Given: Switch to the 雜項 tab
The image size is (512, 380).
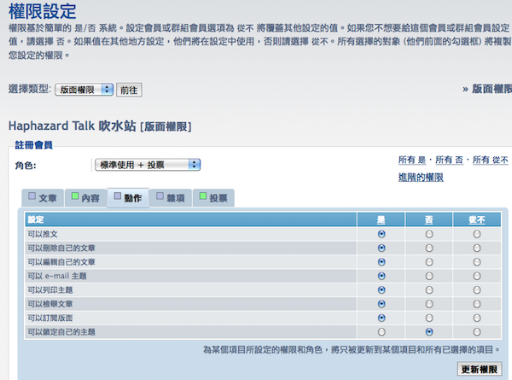Looking at the screenshot, I should (171, 198).
